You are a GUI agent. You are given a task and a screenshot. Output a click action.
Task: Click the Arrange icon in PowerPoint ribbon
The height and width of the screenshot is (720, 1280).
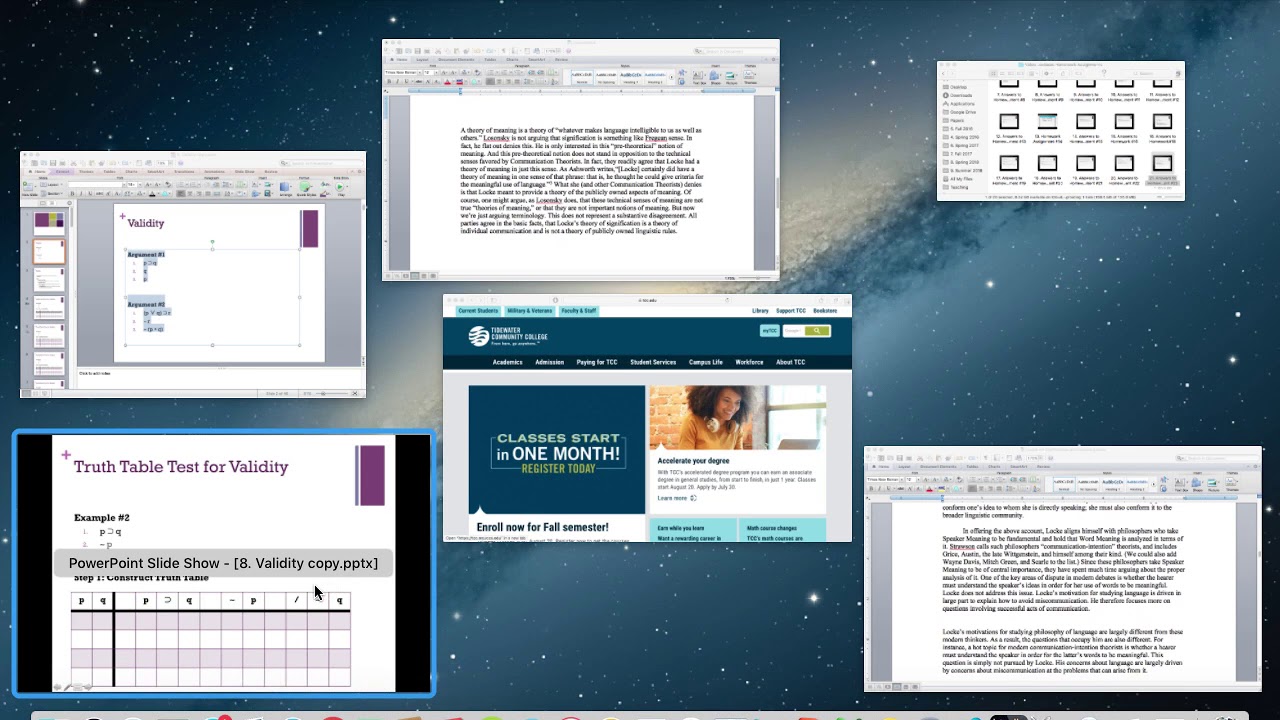pos(284,187)
